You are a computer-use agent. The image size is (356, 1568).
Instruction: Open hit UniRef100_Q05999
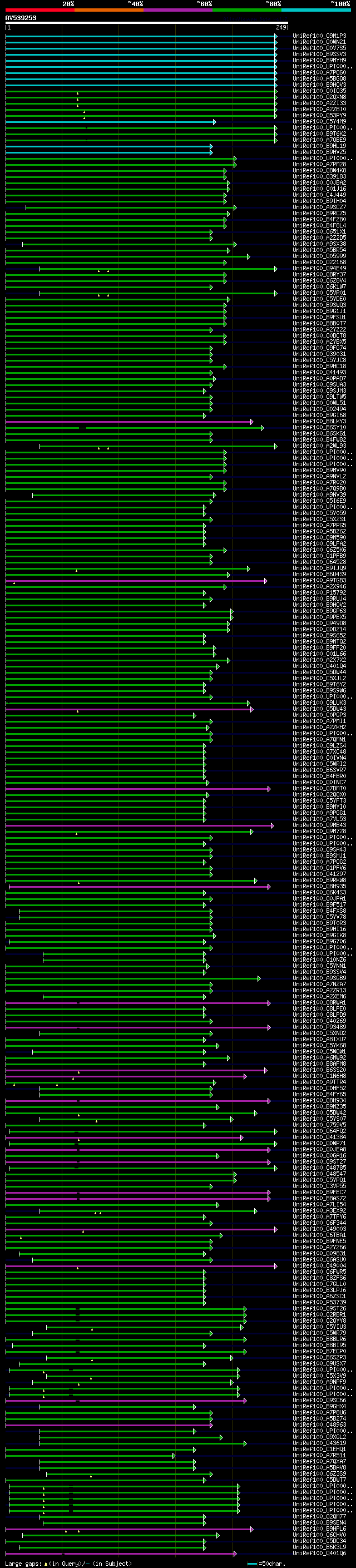(x=319, y=256)
